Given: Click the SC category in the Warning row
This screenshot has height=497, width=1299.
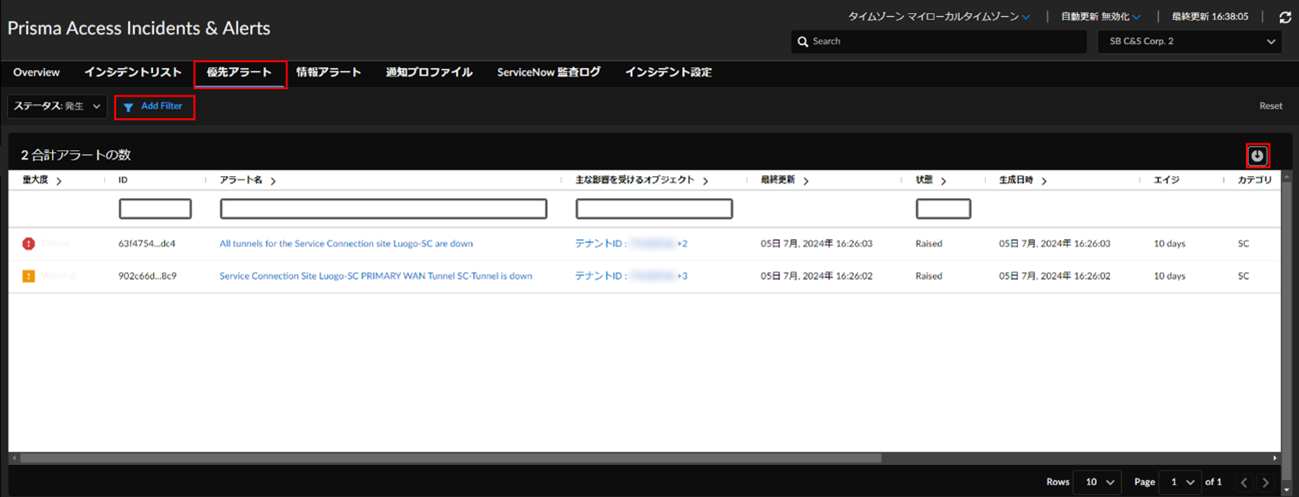Looking at the screenshot, I should (x=1244, y=276).
